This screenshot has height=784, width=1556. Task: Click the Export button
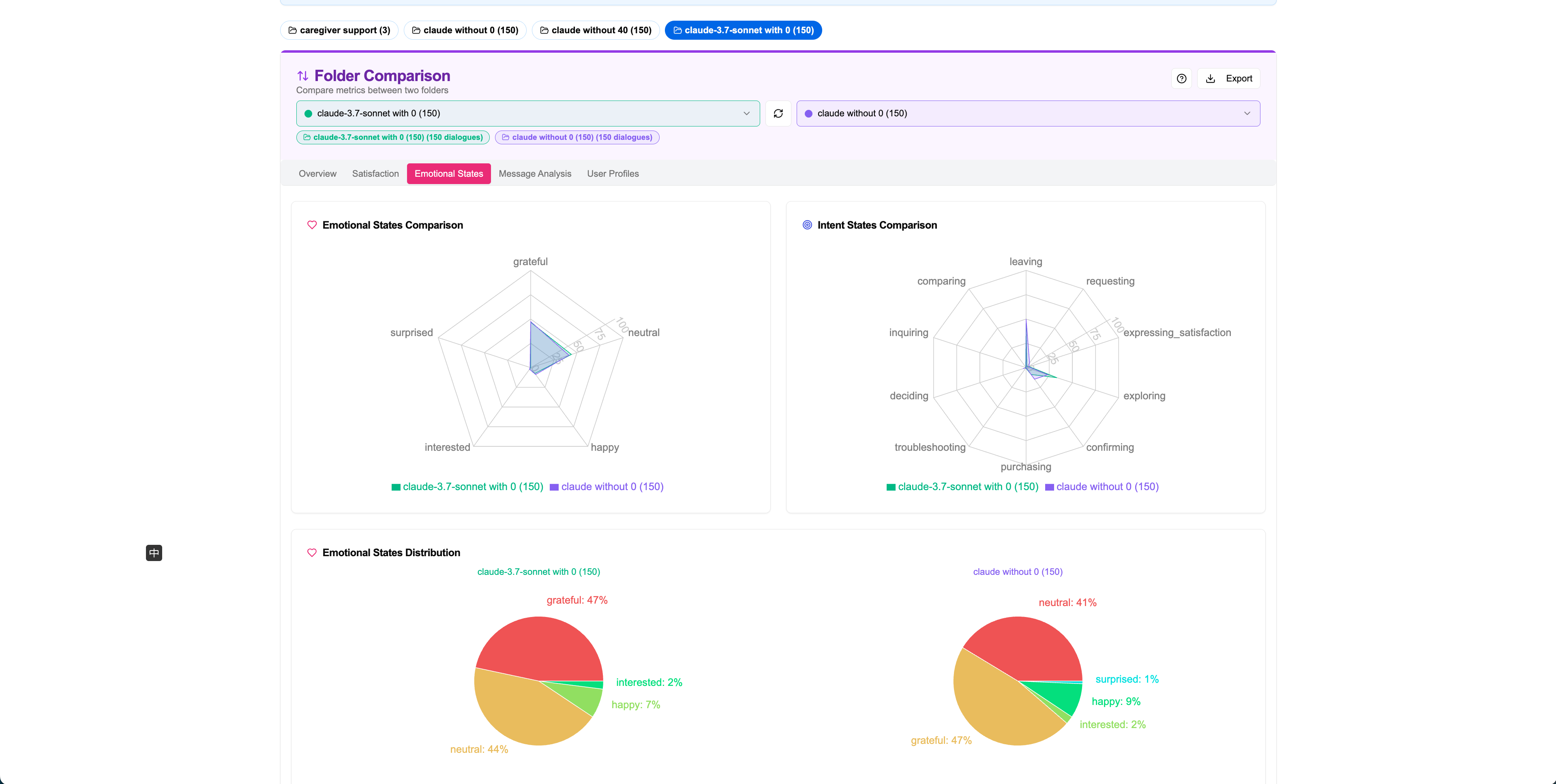pos(1228,79)
